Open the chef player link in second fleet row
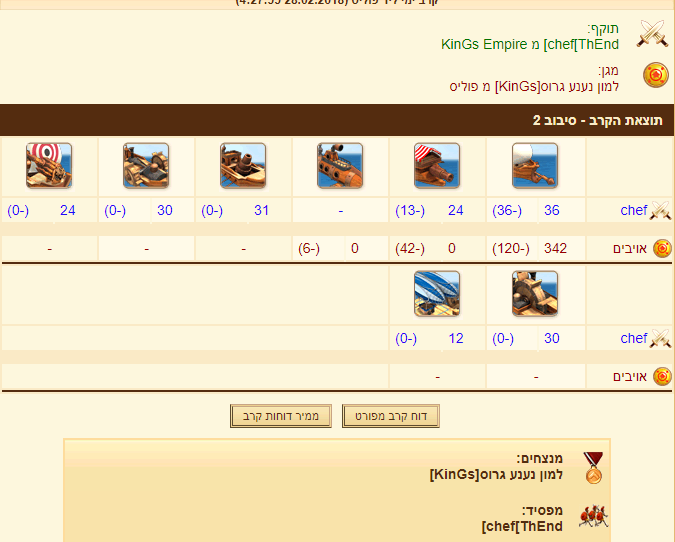The height and width of the screenshot is (542, 675). point(633,338)
